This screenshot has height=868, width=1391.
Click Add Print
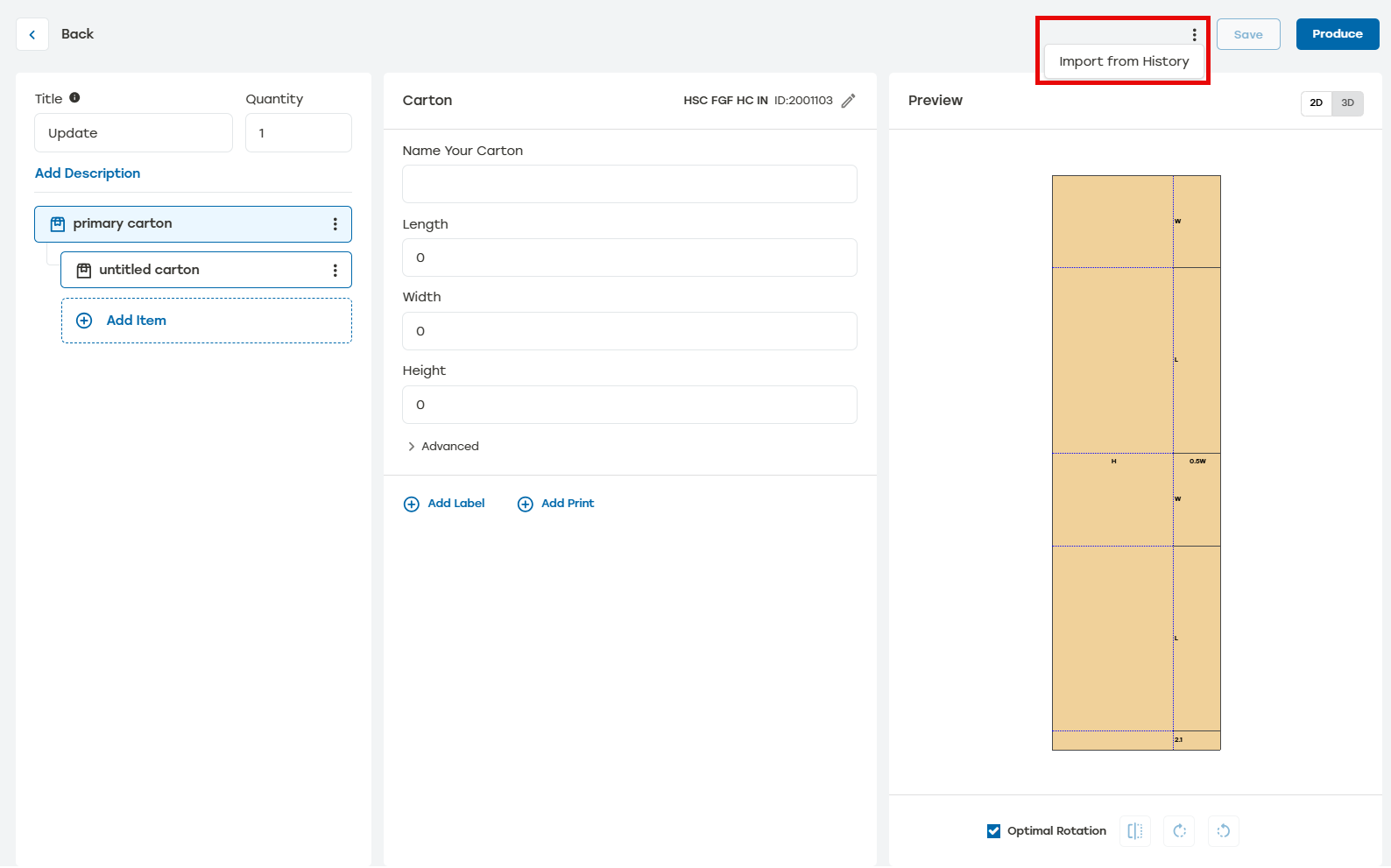[x=556, y=504]
